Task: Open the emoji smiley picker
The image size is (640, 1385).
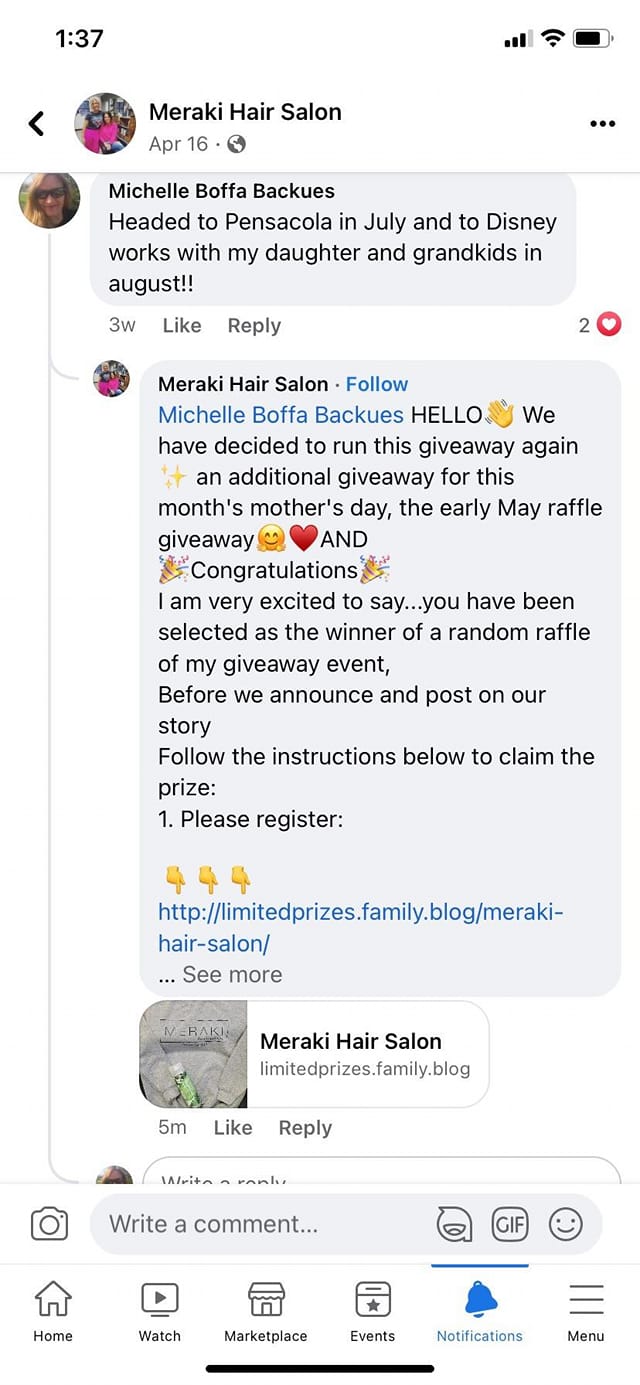Action: tap(566, 1224)
